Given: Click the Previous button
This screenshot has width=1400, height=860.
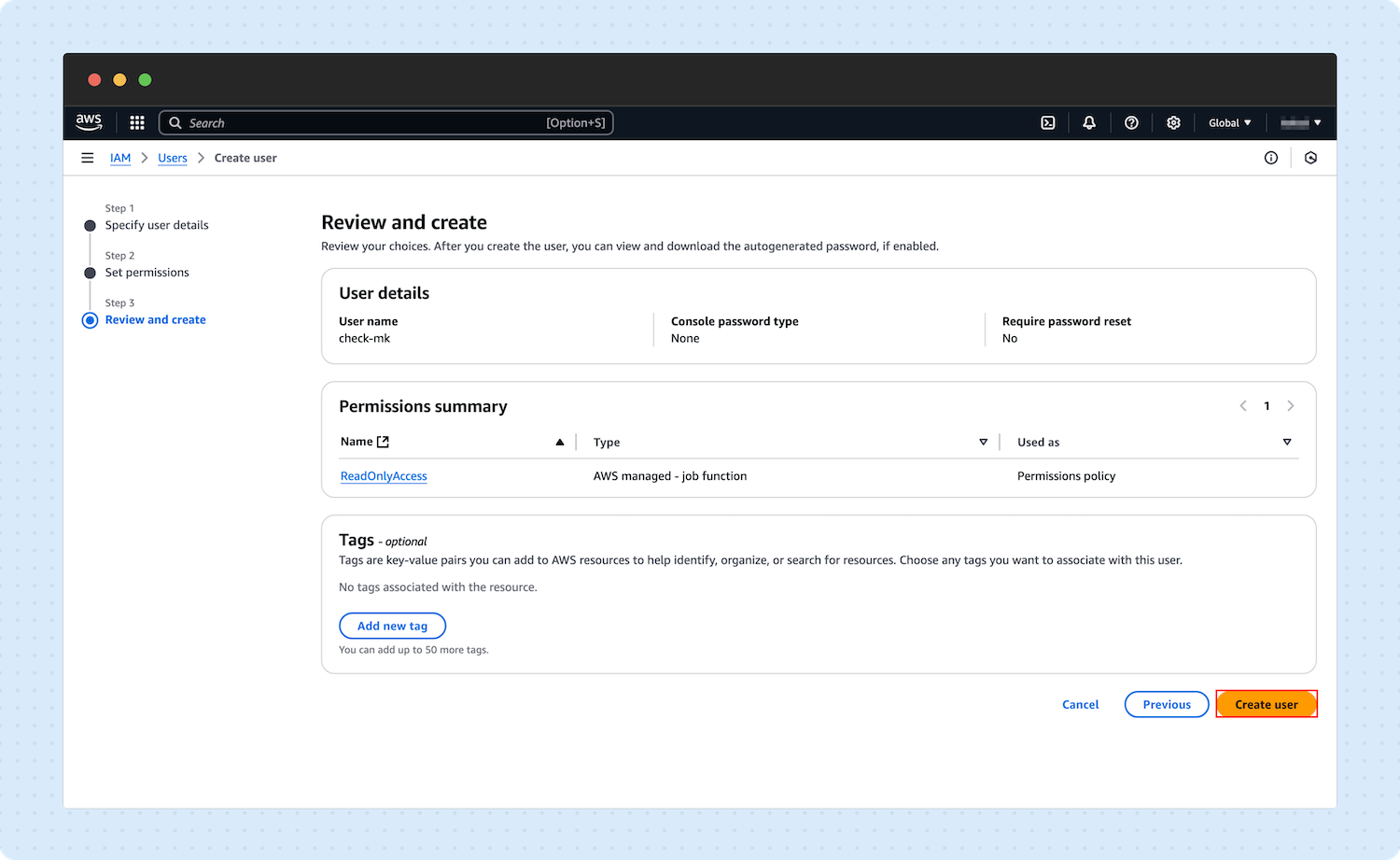Looking at the screenshot, I should 1167,704.
